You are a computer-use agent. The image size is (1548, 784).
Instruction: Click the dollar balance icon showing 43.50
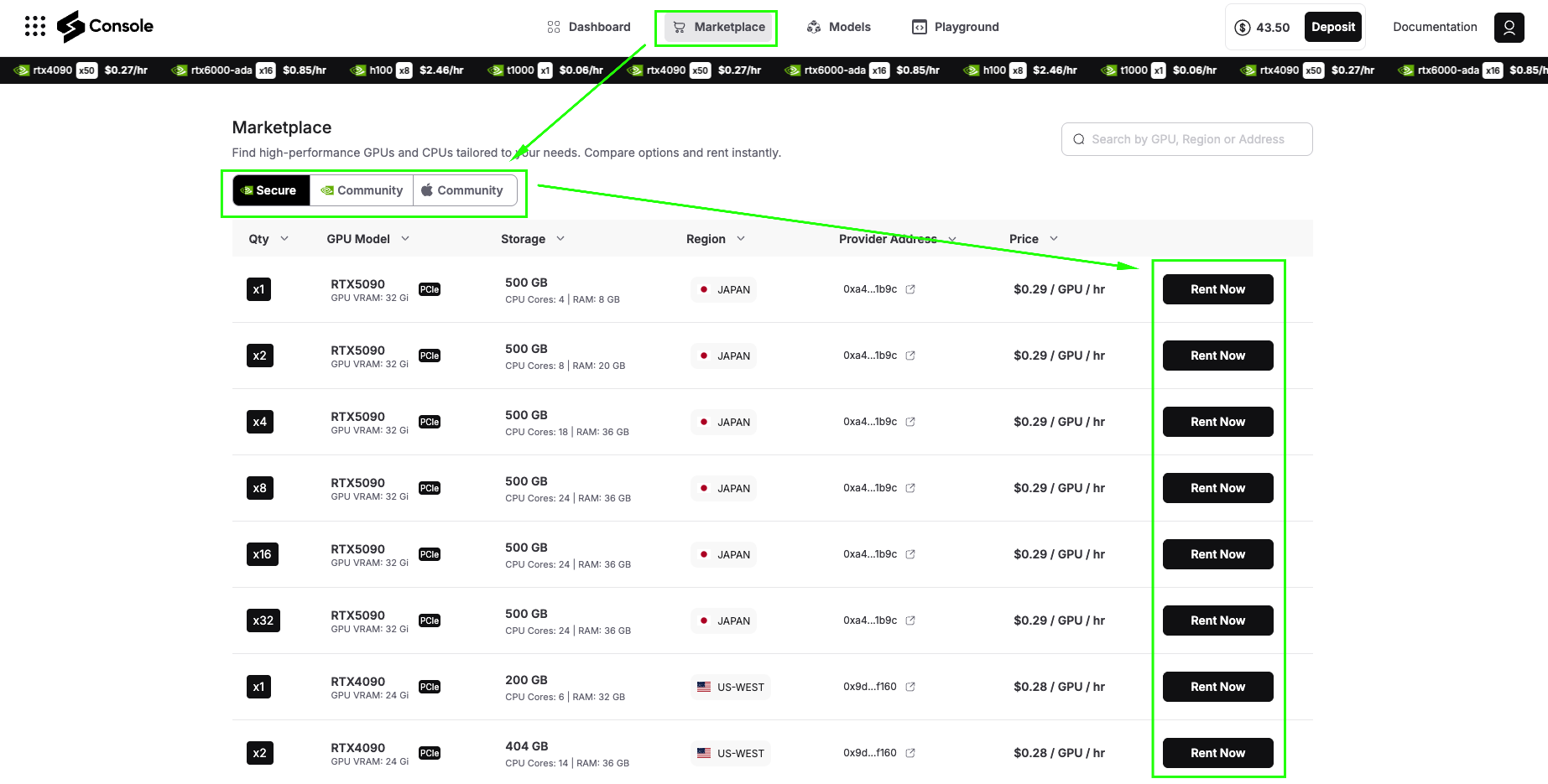tap(1243, 28)
